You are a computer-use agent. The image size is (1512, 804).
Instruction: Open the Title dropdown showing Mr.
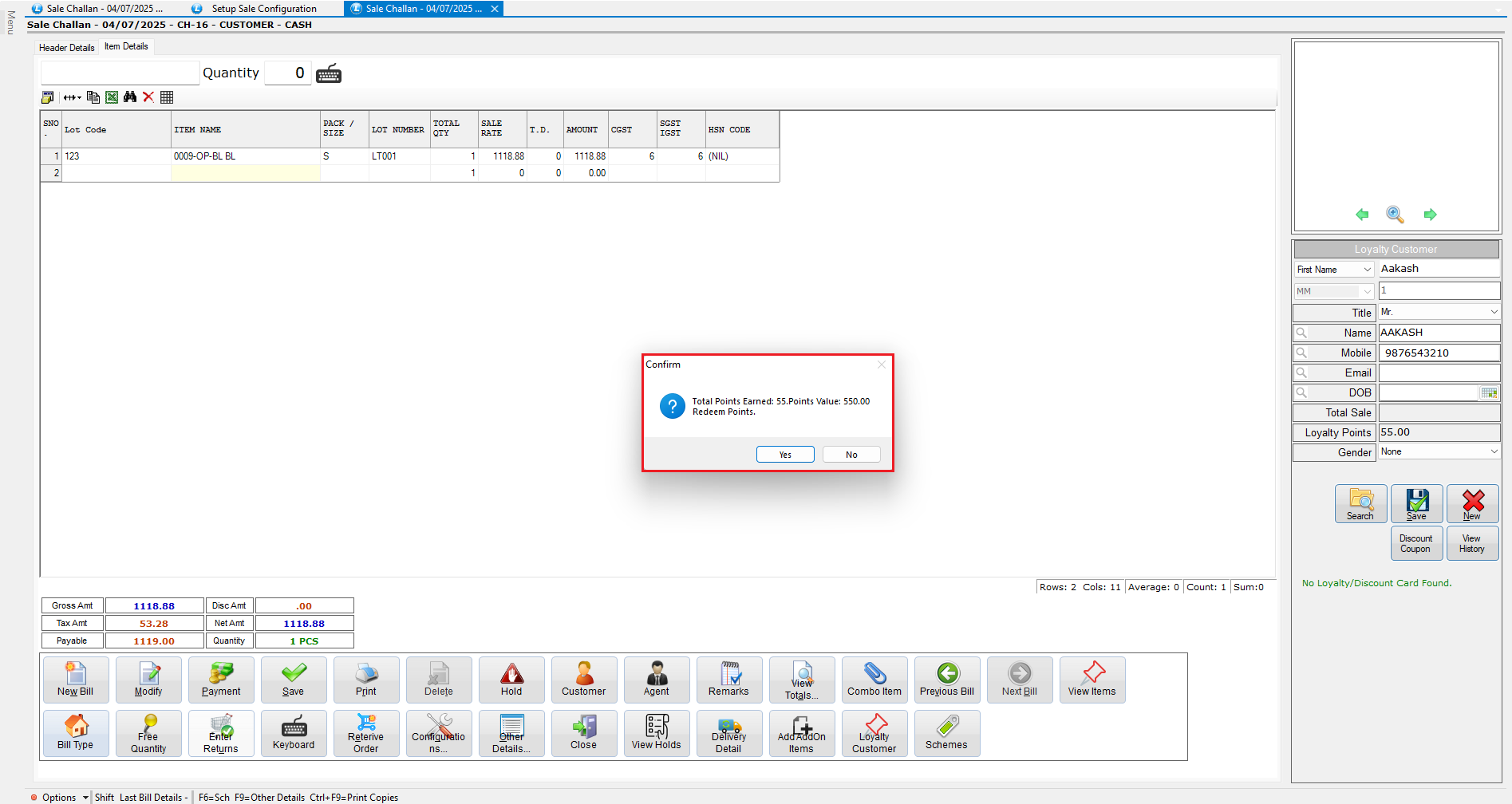[x=1494, y=312]
